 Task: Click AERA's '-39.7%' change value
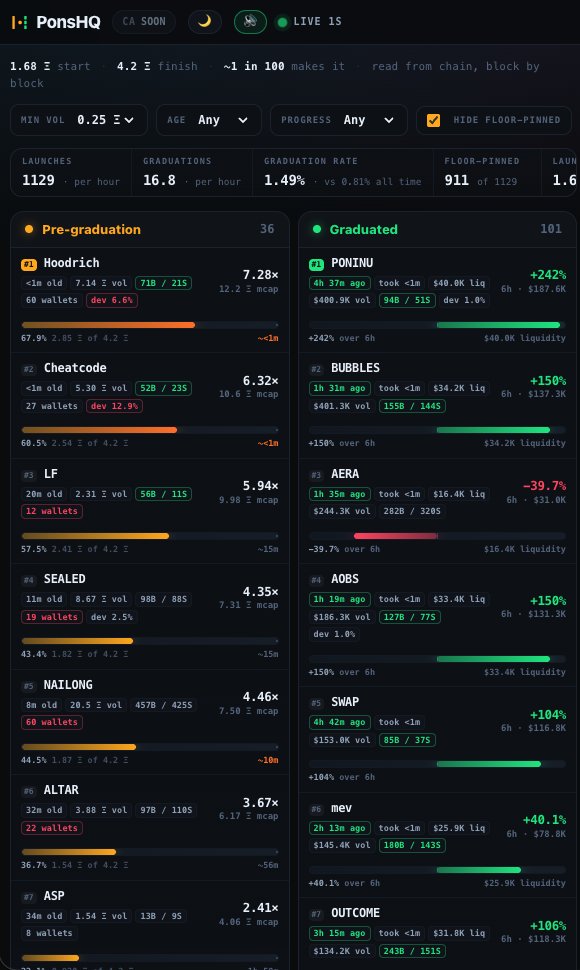point(544,486)
